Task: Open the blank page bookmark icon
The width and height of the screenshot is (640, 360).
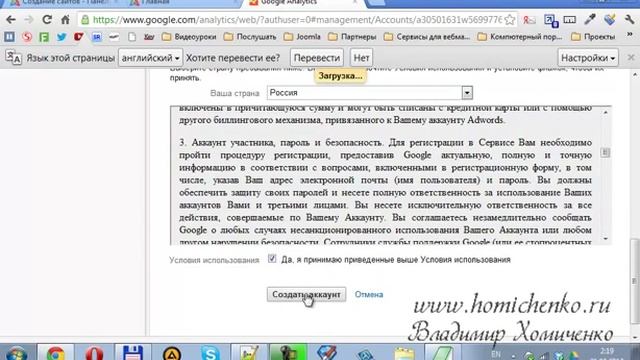Action: pyautogui.click(x=132, y=37)
